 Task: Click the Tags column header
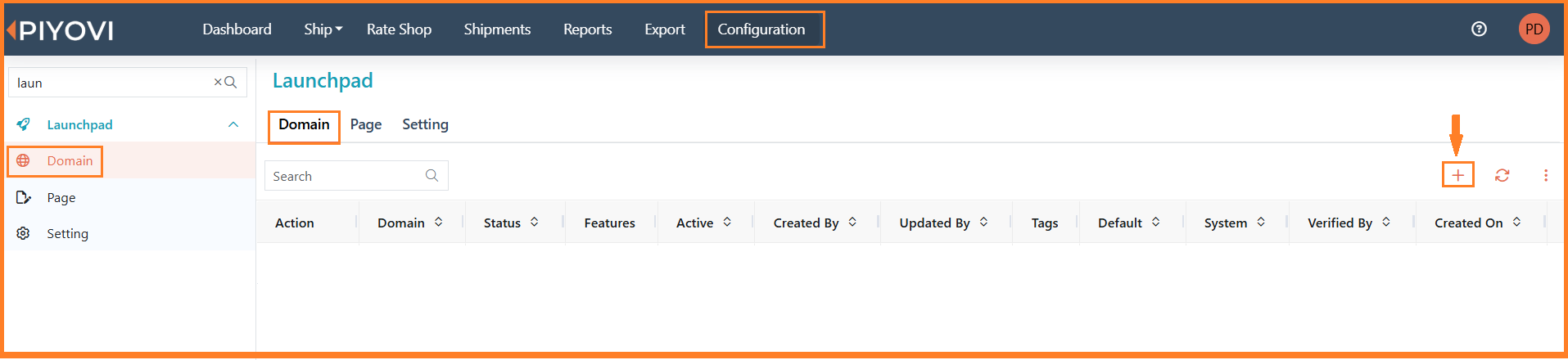point(1045,223)
